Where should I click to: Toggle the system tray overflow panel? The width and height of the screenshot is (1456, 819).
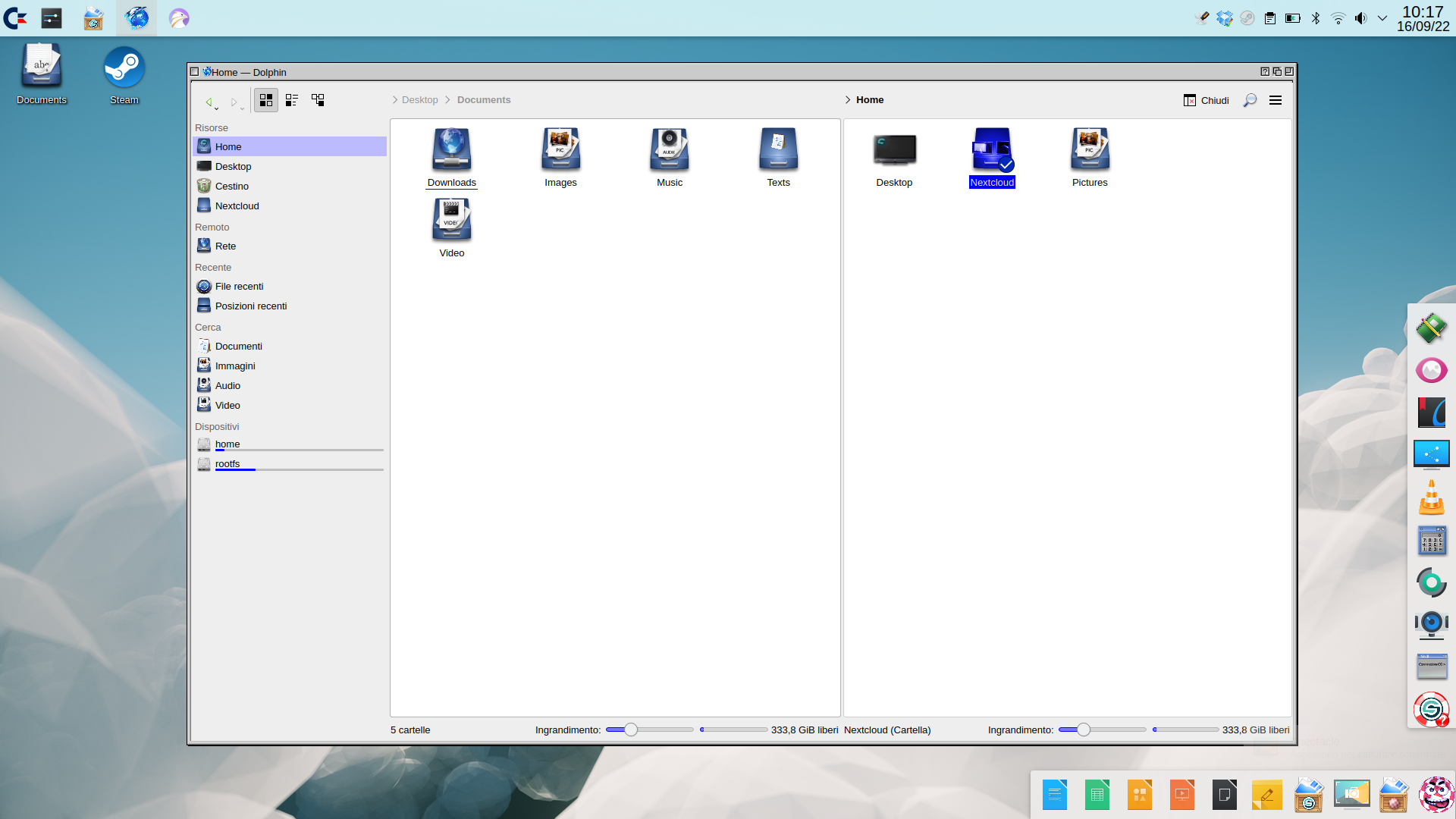[1383, 17]
